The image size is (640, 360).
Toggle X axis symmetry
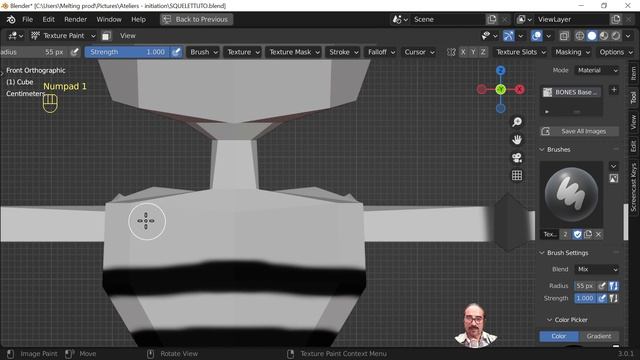point(463,52)
